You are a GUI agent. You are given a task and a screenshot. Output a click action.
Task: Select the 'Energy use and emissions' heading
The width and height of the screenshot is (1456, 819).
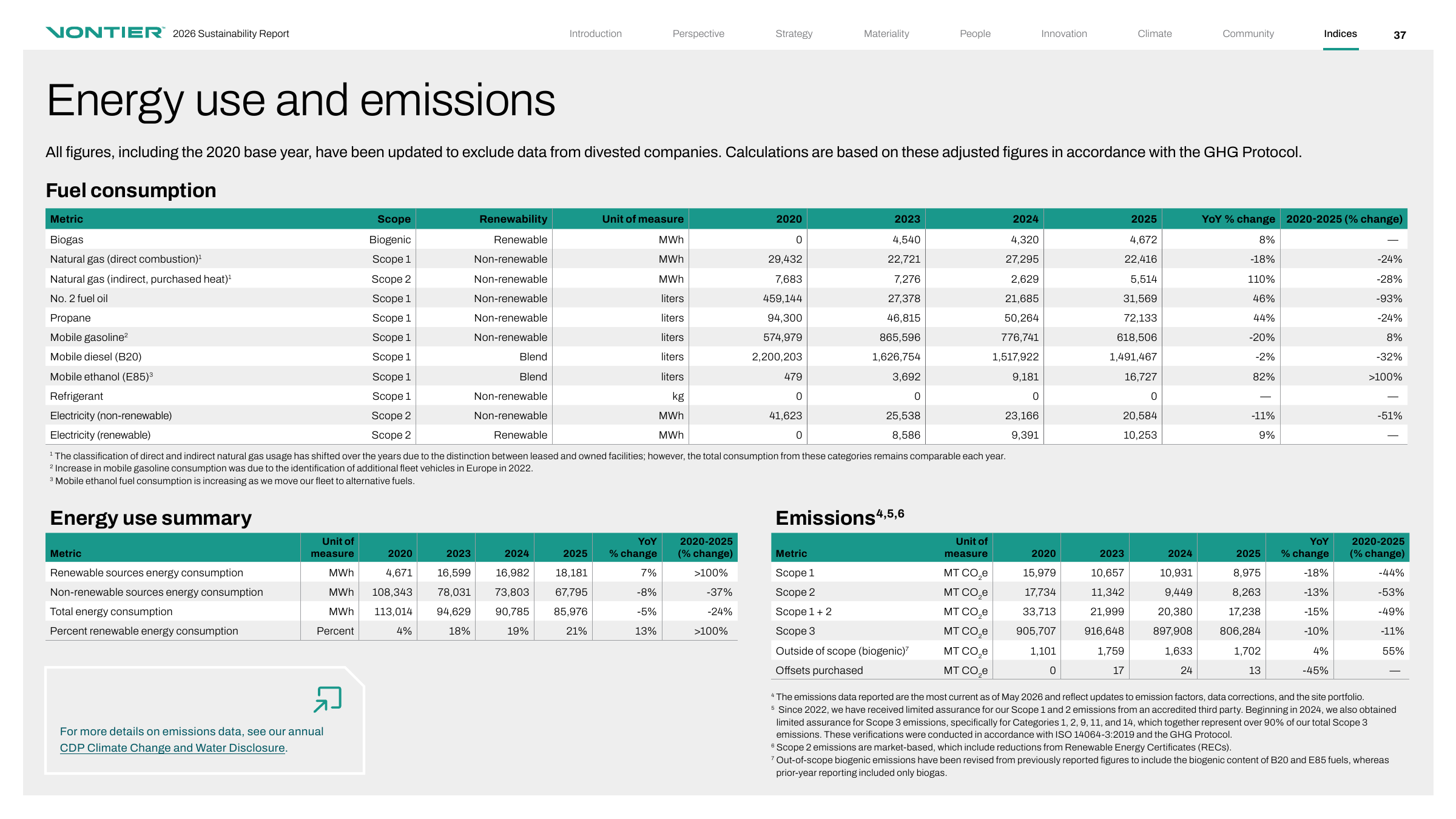click(301, 101)
